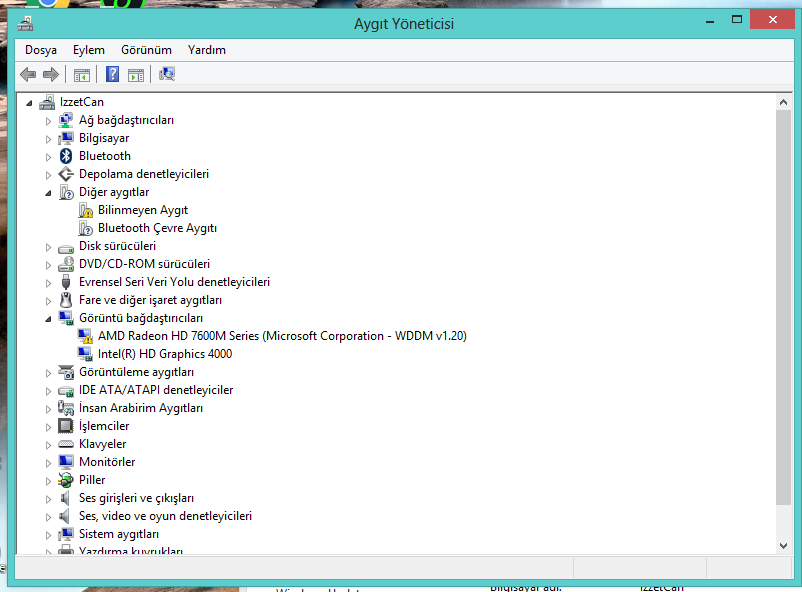Click the İnsan Arabirim Aygıtları icon

pos(66,408)
